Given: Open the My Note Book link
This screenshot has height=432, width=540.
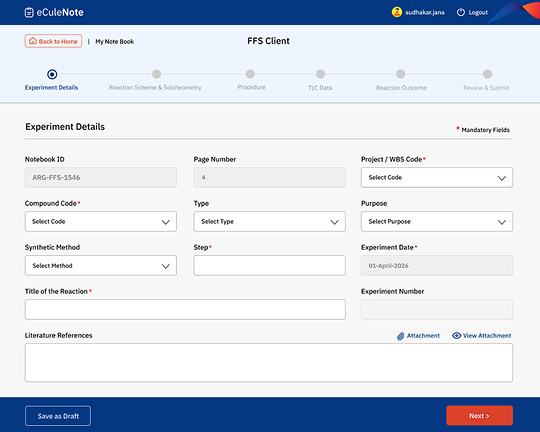Looking at the screenshot, I should coord(114,42).
